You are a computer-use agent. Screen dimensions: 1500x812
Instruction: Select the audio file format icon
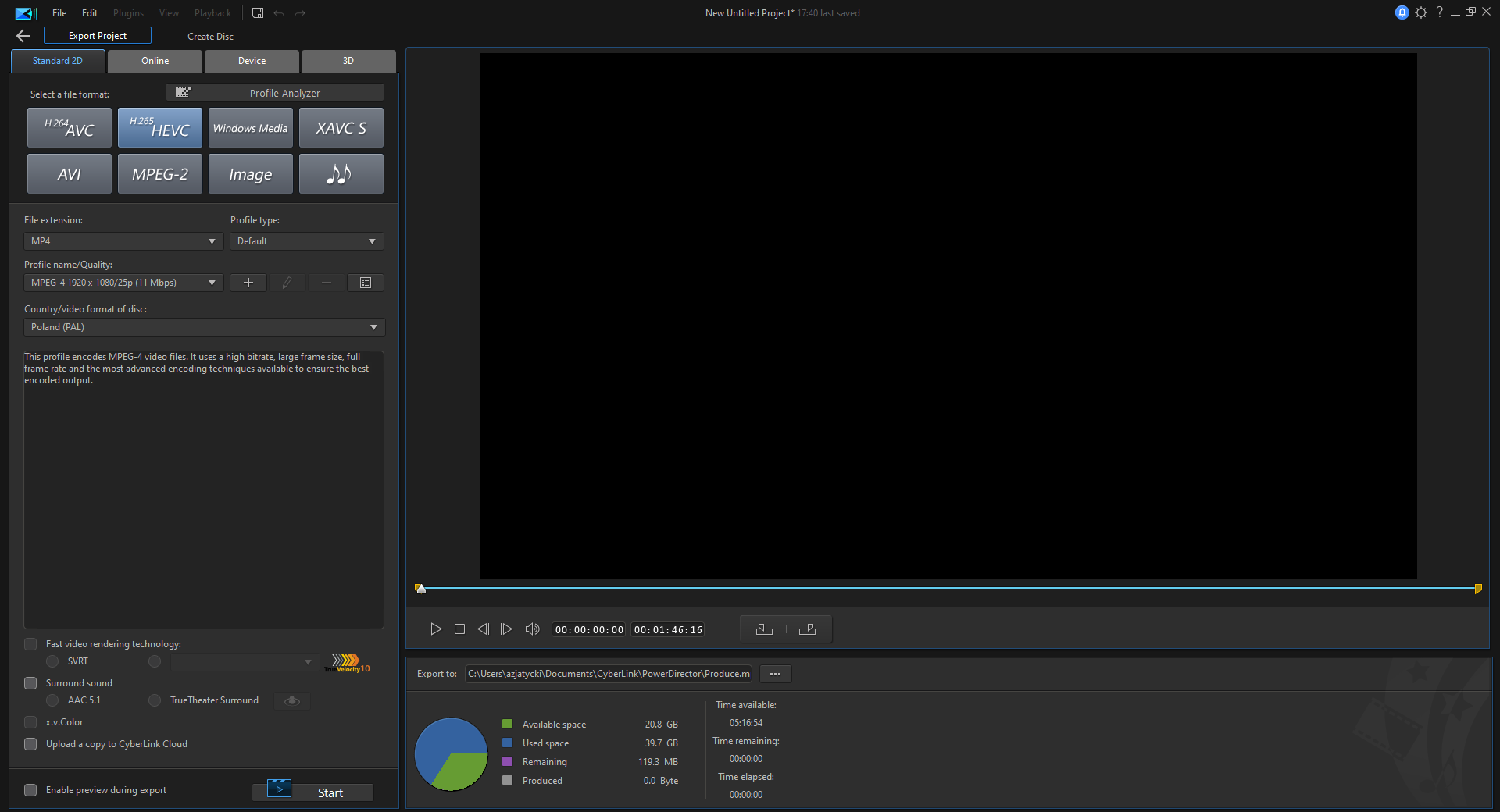pos(341,173)
